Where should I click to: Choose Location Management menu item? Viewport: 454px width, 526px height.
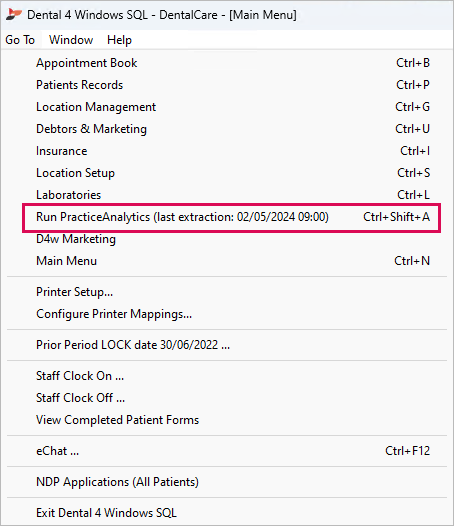227,107
